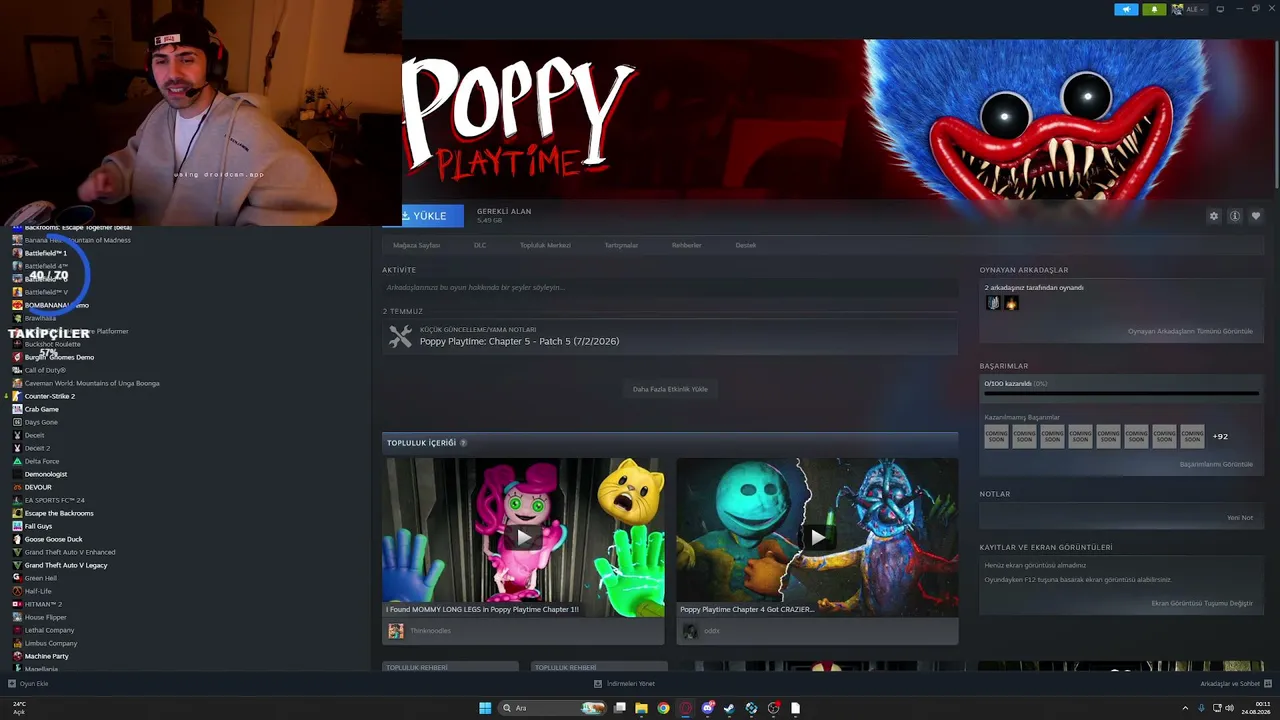Screen dimensions: 1280x720
Task: Click the taskbar volume speaker icon
Action: 1229,708
